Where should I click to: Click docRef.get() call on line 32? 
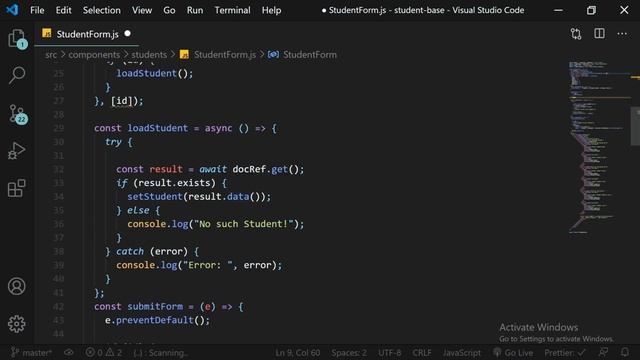267,169
